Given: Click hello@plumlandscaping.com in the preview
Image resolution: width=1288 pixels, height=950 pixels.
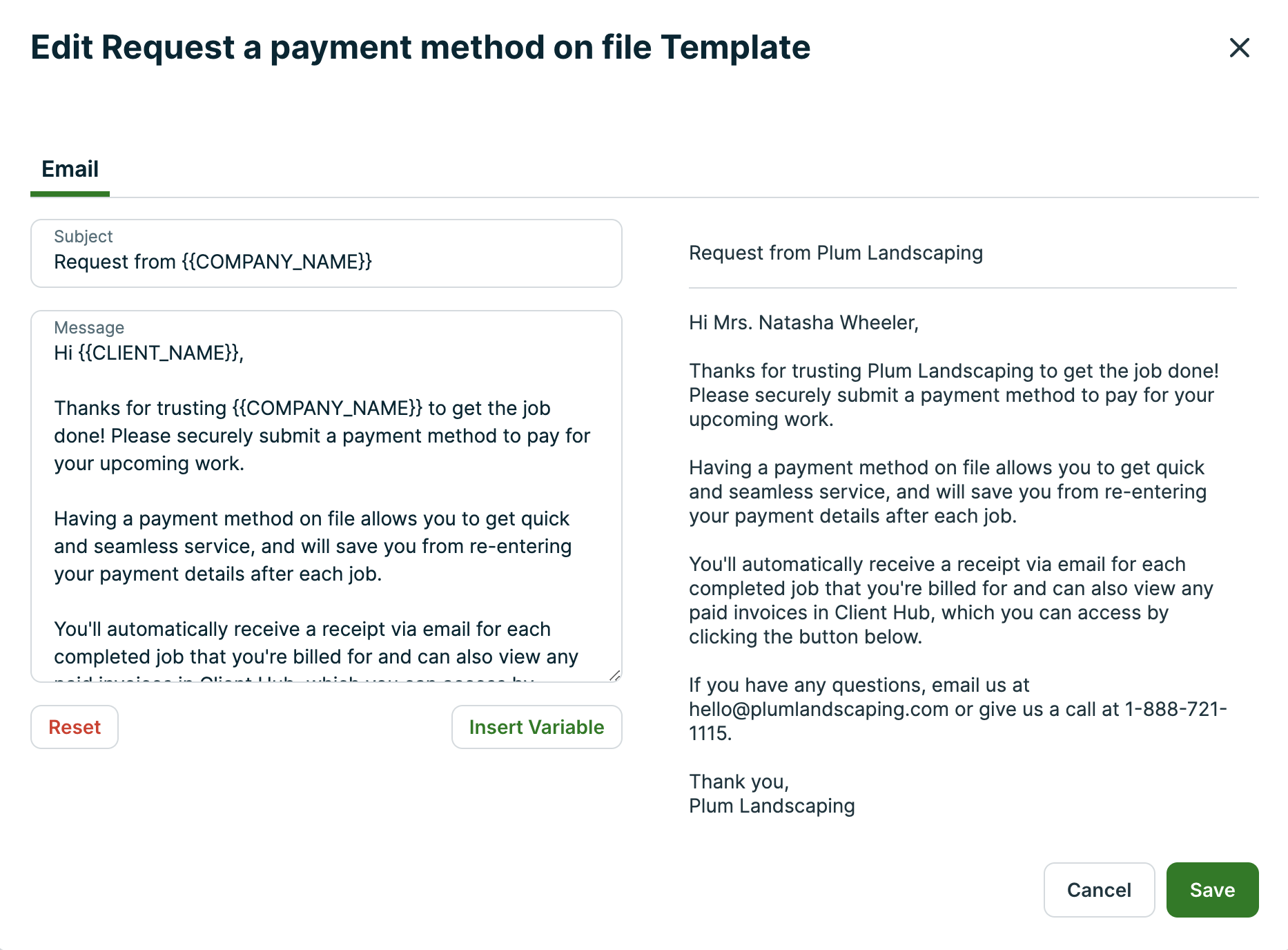Looking at the screenshot, I should click(819, 710).
